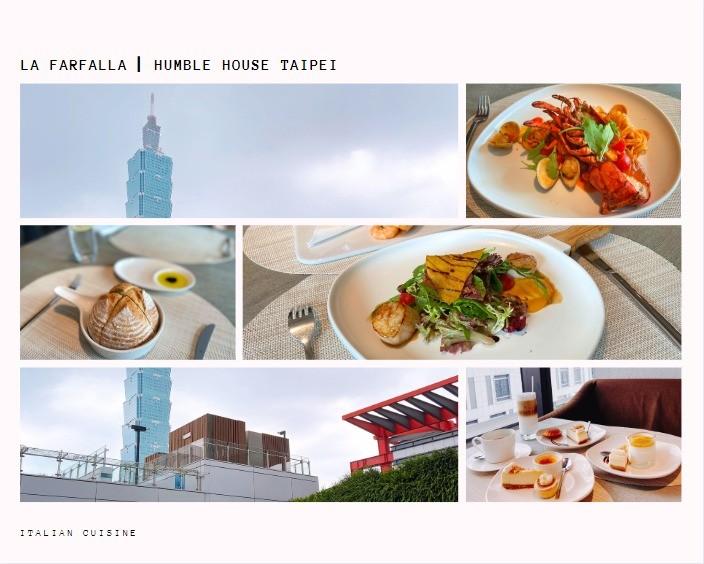This screenshot has width=704, height=564.
Task: Click the fork beside the scallop salad
Action: (305, 330)
